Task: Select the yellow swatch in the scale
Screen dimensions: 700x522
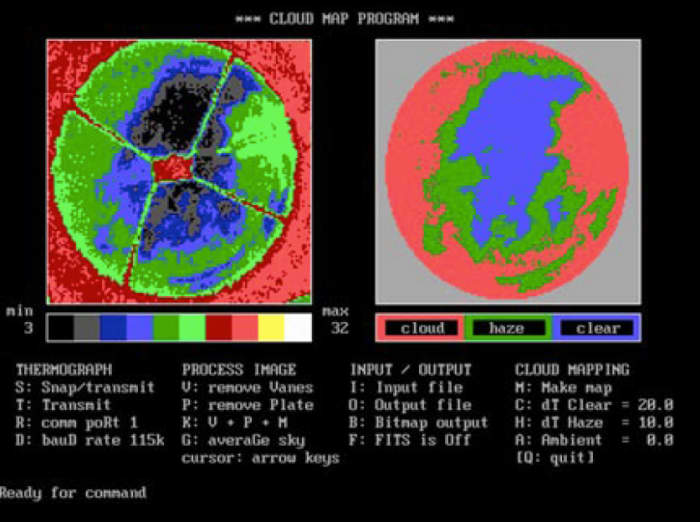Action: click(x=271, y=328)
